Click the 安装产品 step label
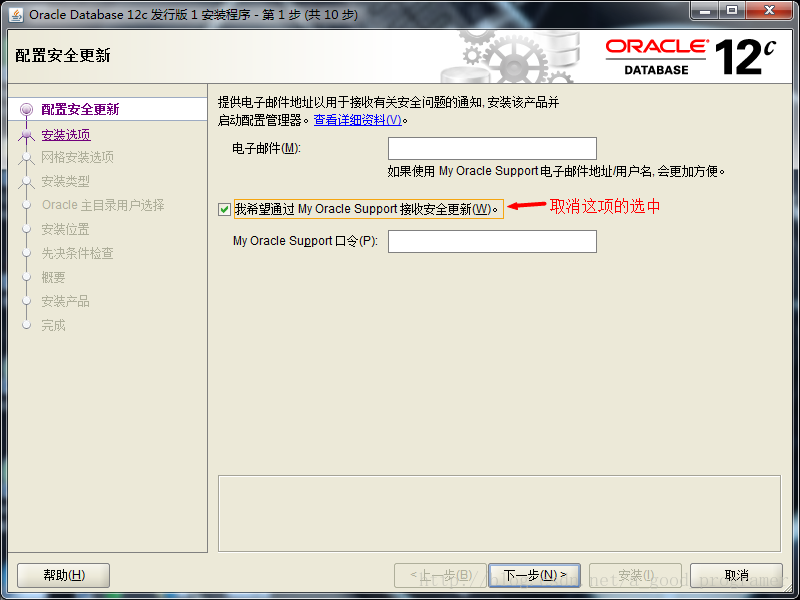800x600 pixels. coord(65,301)
